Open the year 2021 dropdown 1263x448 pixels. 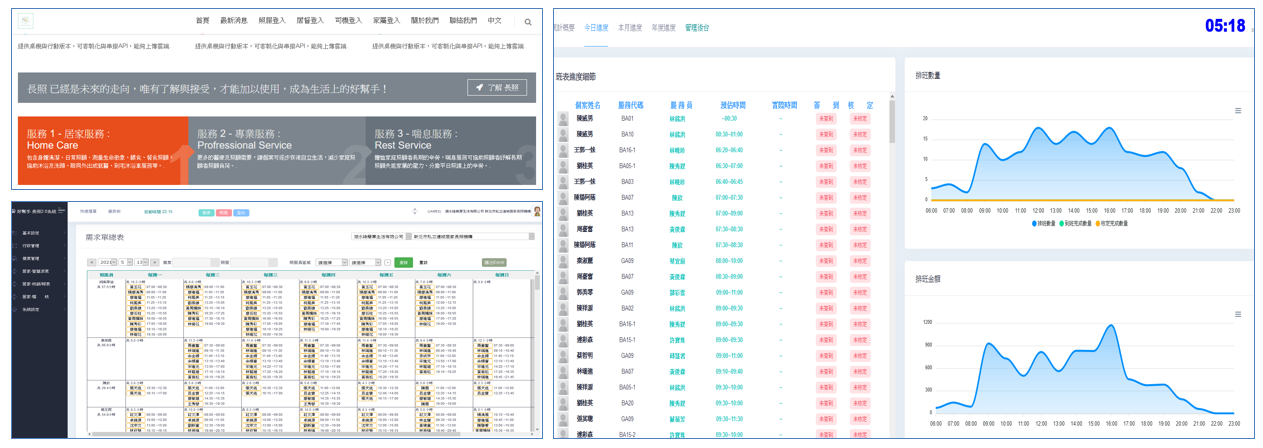tap(105, 262)
